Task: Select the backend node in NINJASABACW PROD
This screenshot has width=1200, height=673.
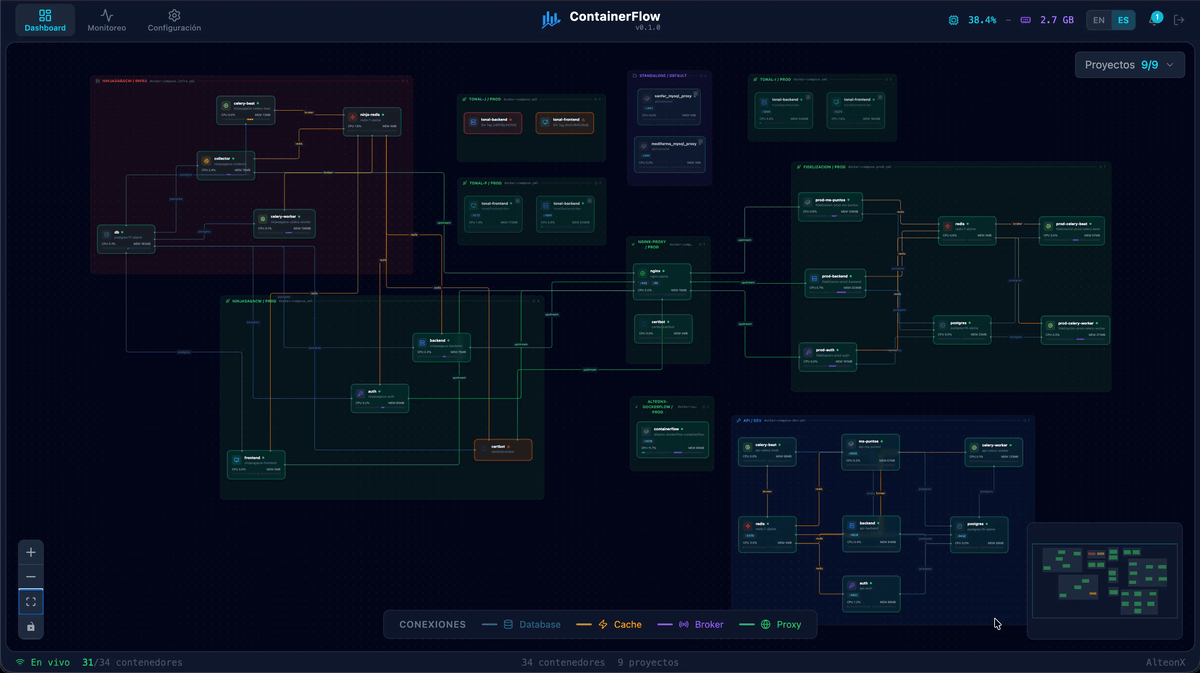Action: [441, 347]
